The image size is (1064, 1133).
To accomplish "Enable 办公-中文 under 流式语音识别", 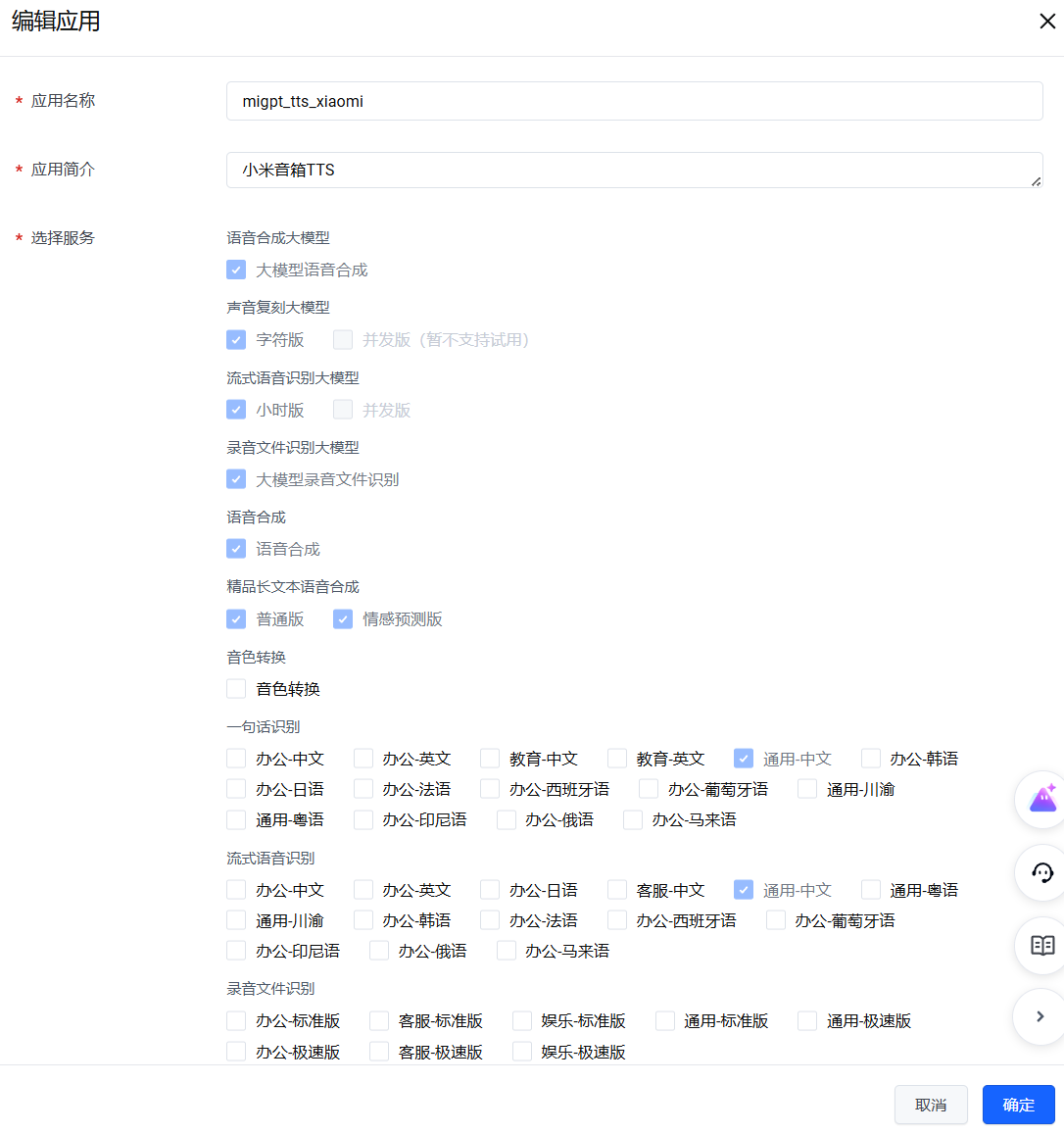I will point(236,890).
